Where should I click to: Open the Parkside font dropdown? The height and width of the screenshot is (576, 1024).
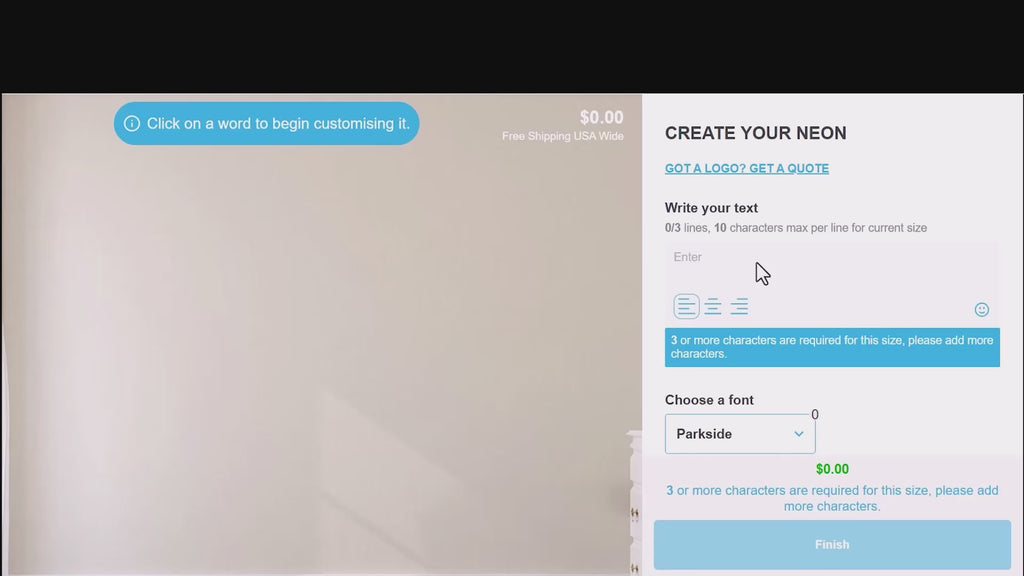(x=740, y=434)
